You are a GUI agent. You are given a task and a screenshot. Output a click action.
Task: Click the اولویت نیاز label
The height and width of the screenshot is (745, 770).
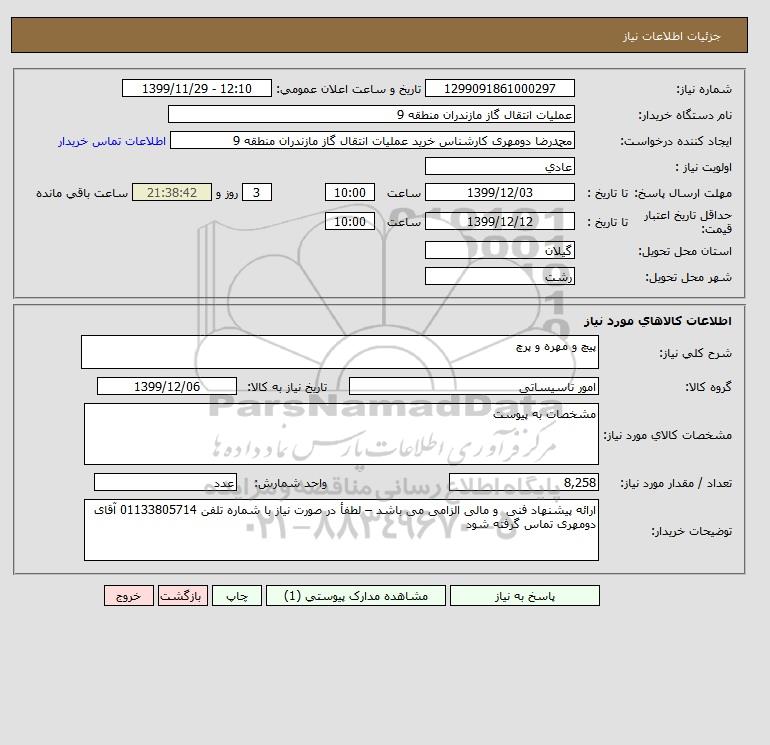point(704,167)
